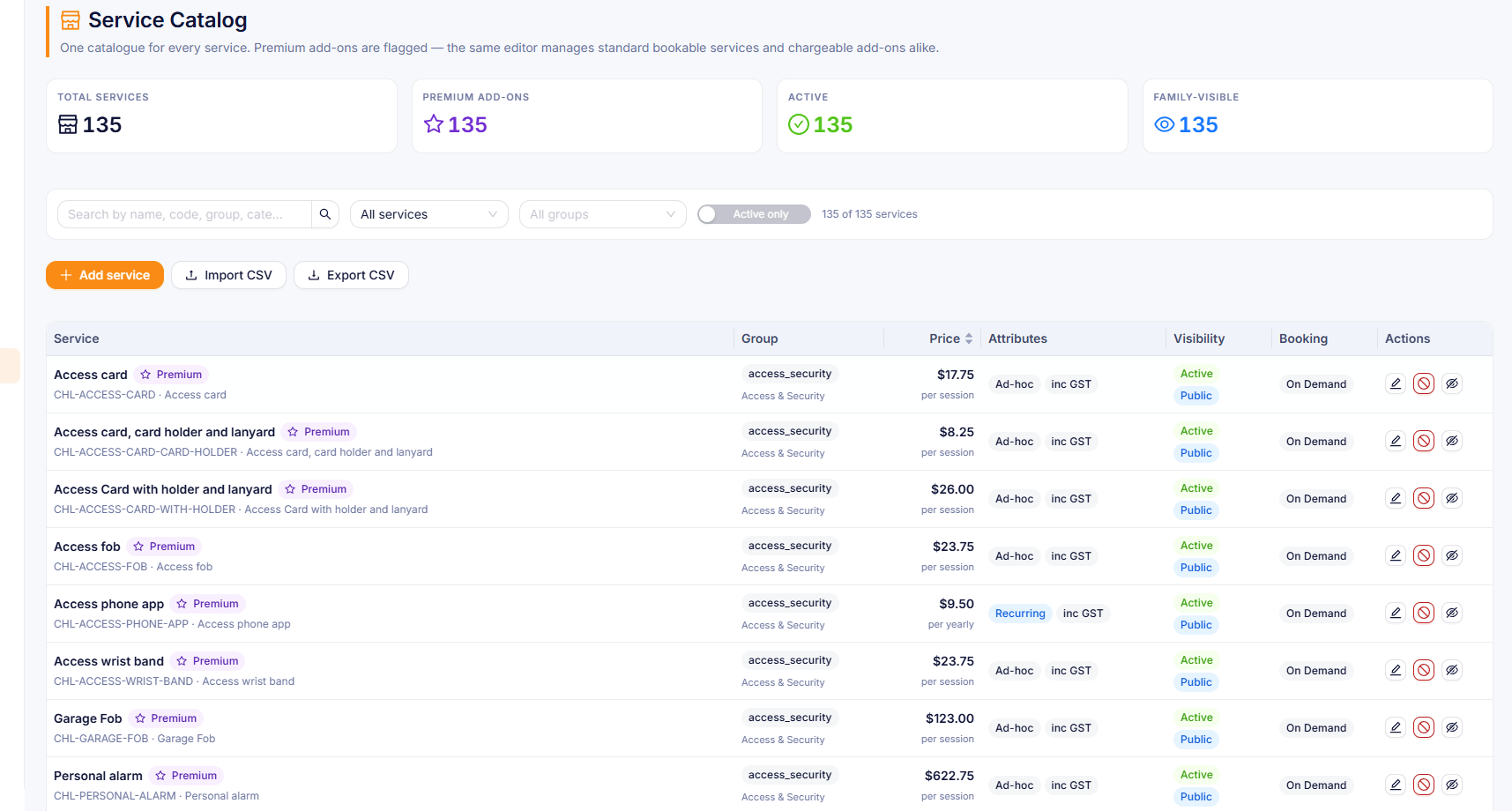Click the Family-Visible stat card

pyautogui.click(x=1318, y=116)
